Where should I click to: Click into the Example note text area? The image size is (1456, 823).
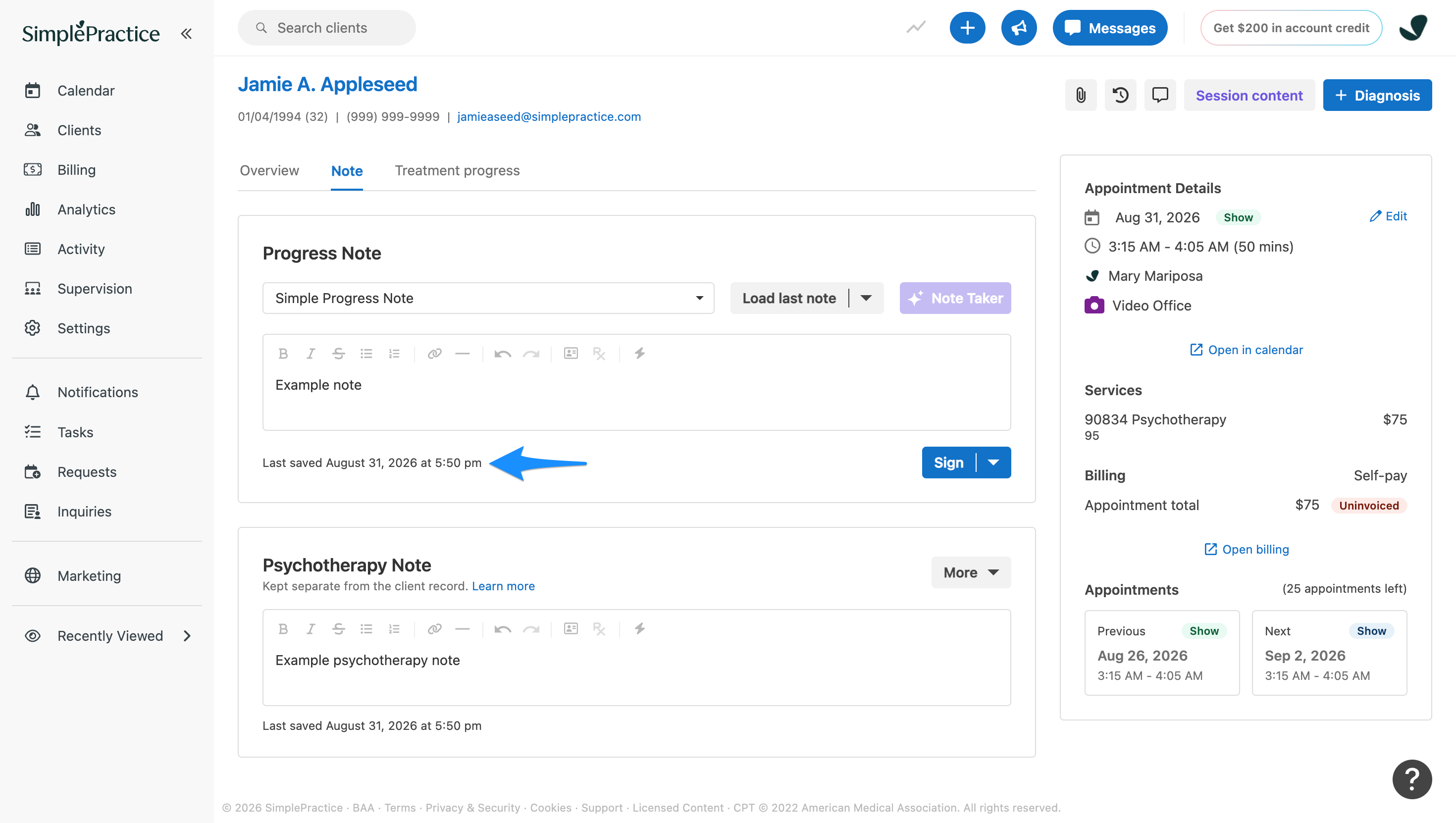click(636, 399)
